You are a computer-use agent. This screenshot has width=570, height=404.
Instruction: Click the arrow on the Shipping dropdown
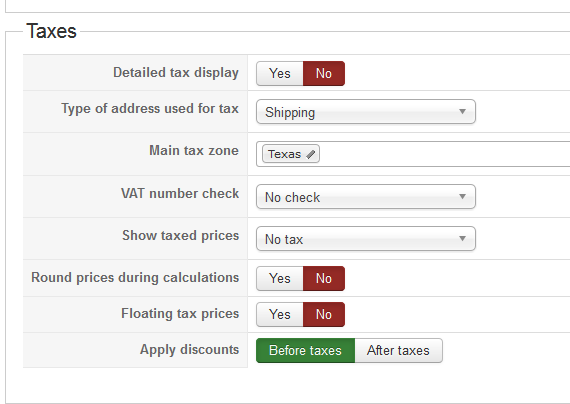coord(462,112)
